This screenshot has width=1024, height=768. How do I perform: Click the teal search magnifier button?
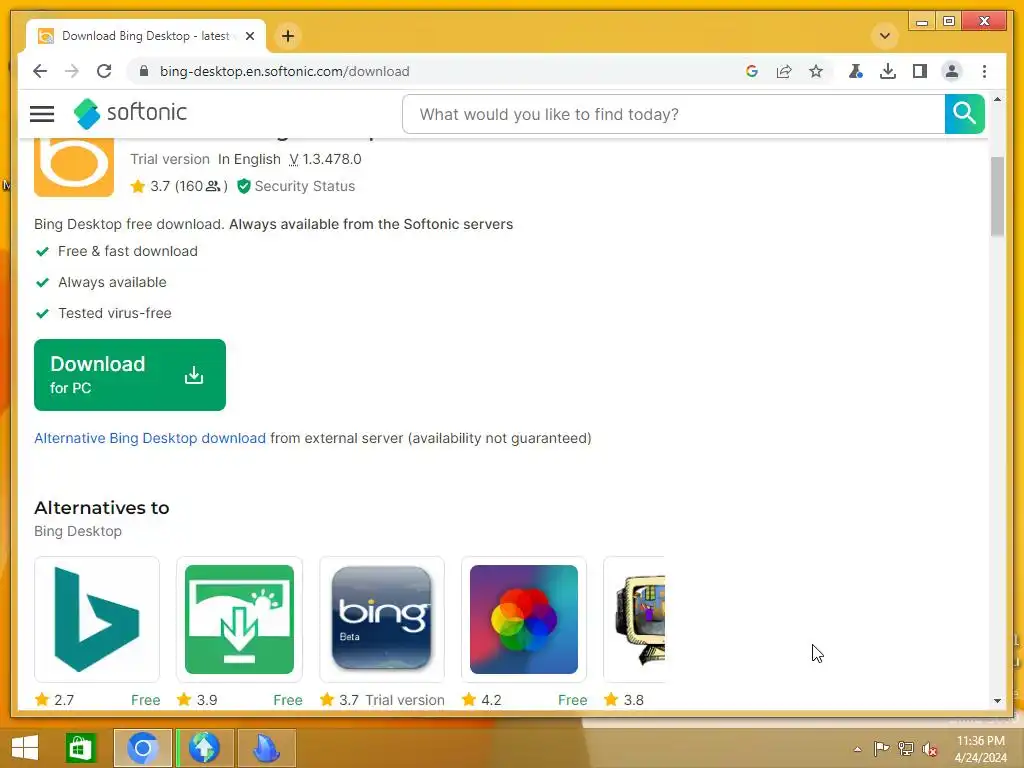click(965, 114)
